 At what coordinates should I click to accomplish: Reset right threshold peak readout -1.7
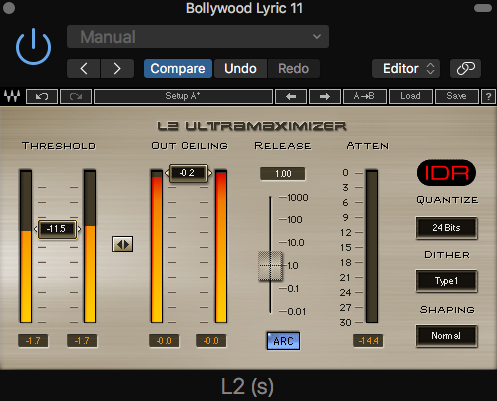pos(82,341)
